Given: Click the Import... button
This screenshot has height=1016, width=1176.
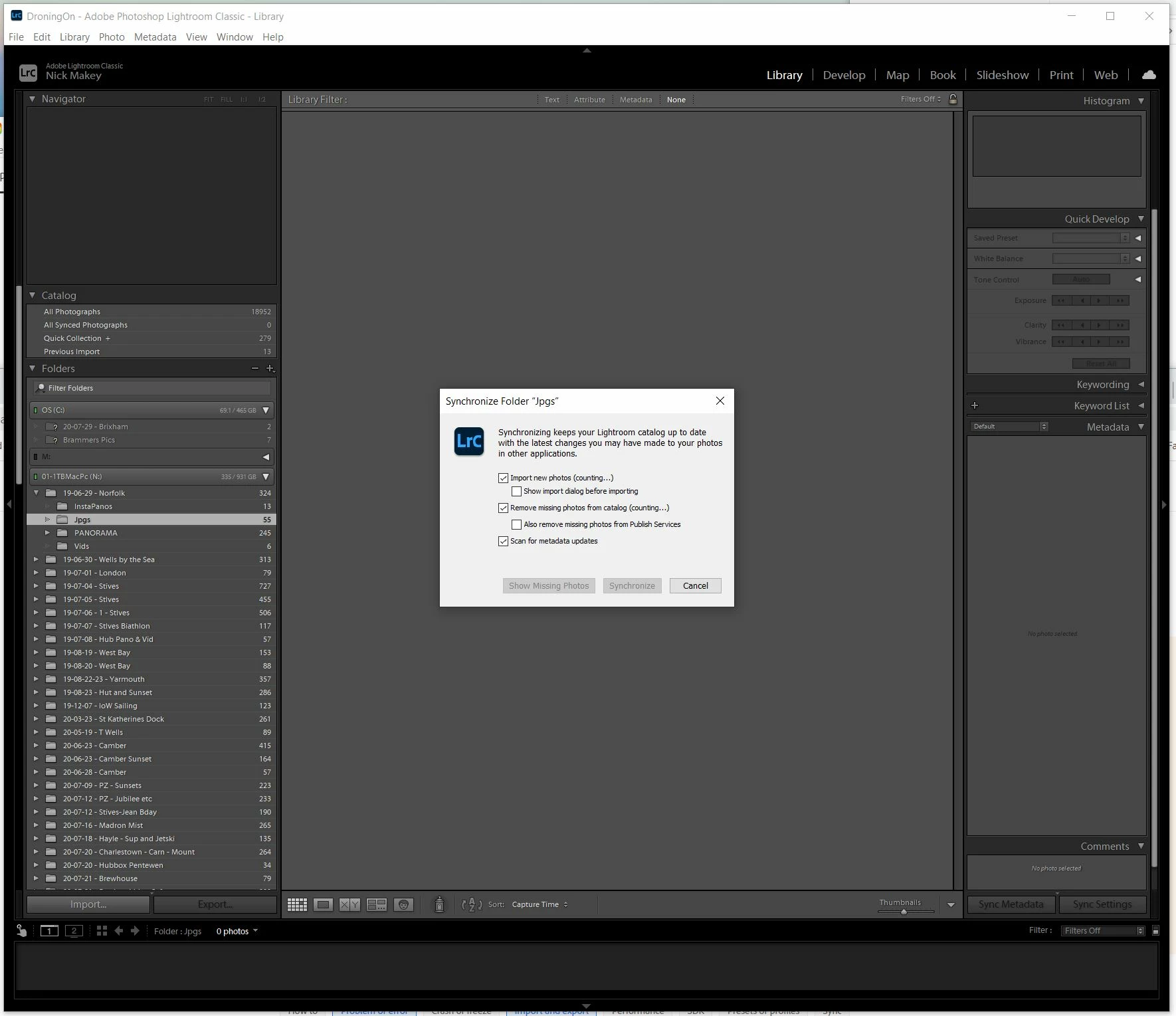Looking at the screenshot, I should coord(88,904).
